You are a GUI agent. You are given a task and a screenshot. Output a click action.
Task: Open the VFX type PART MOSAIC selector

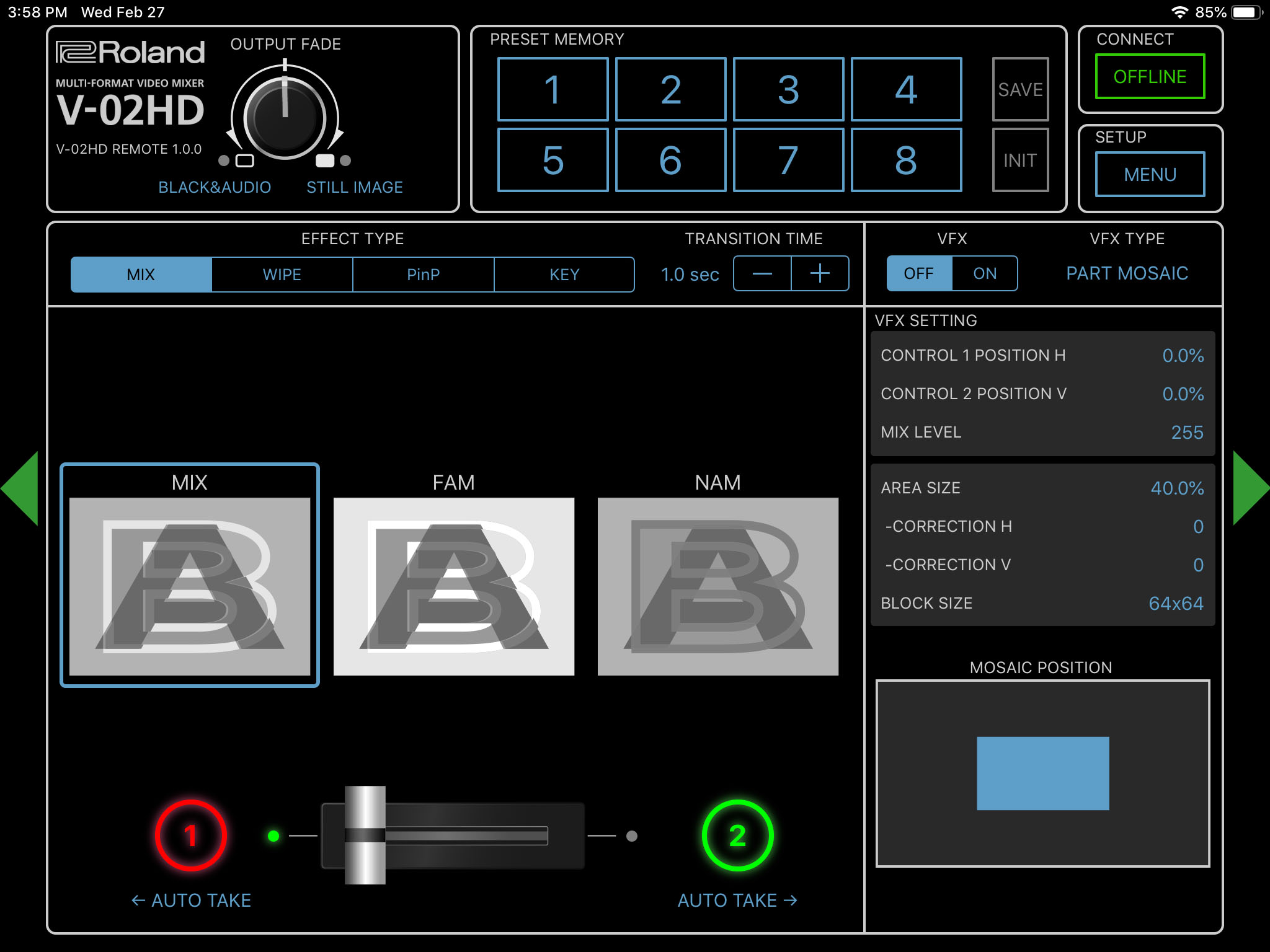click(1127, 273)
